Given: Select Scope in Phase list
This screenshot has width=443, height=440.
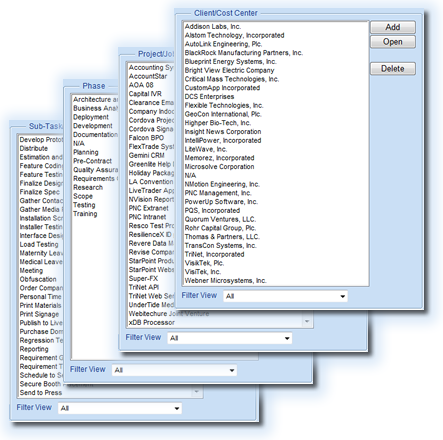Looking at the screenshot, I should 83,196.
